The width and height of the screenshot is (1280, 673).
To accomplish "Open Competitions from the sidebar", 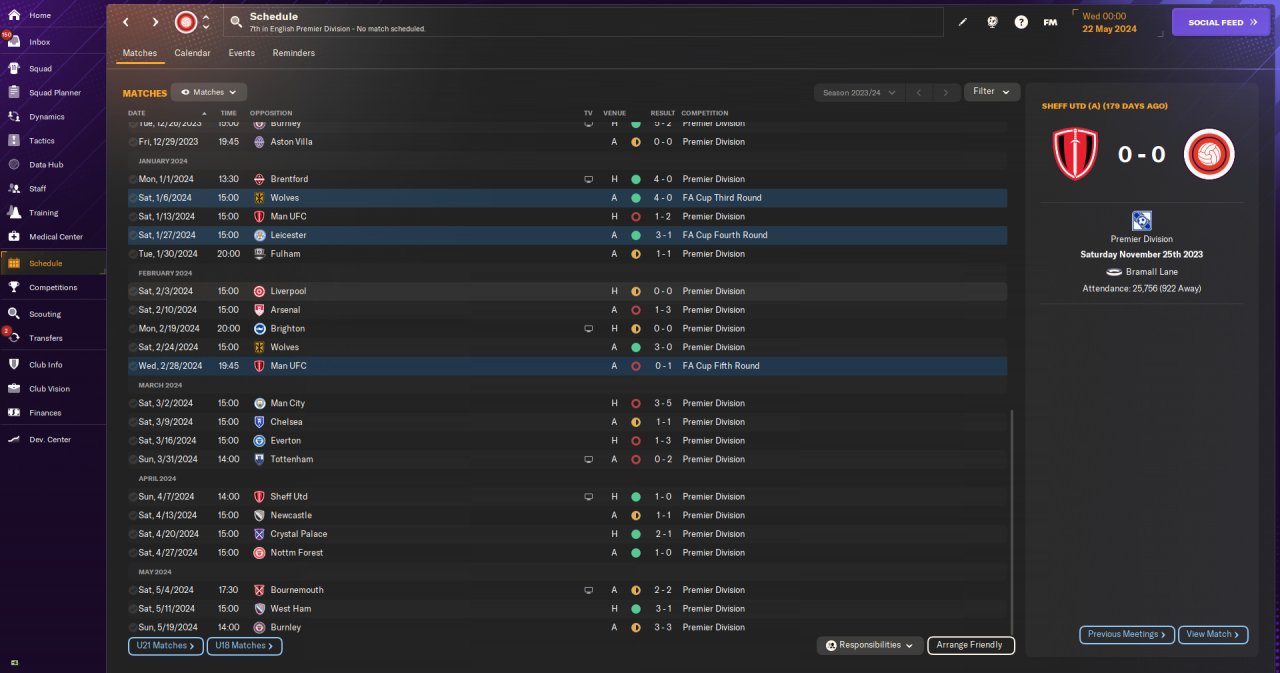I will point(53,288).
